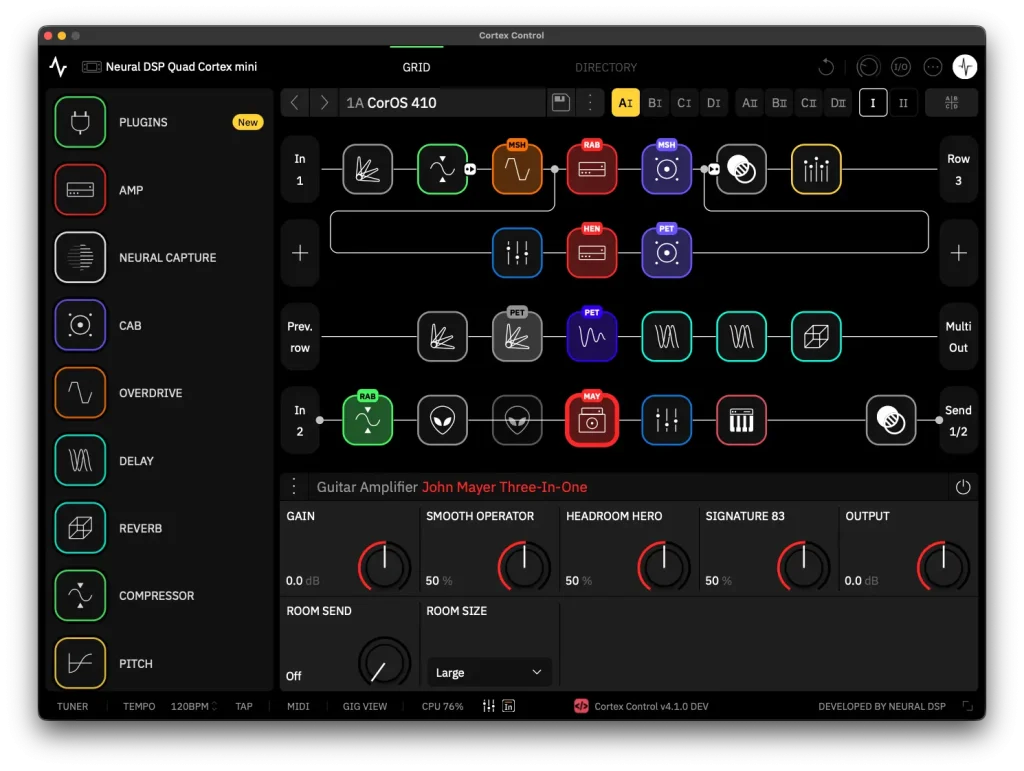Open the Room Size Large dropdown
The image size is (1024, 771).
pyautogui.click(x=488, y=672)
